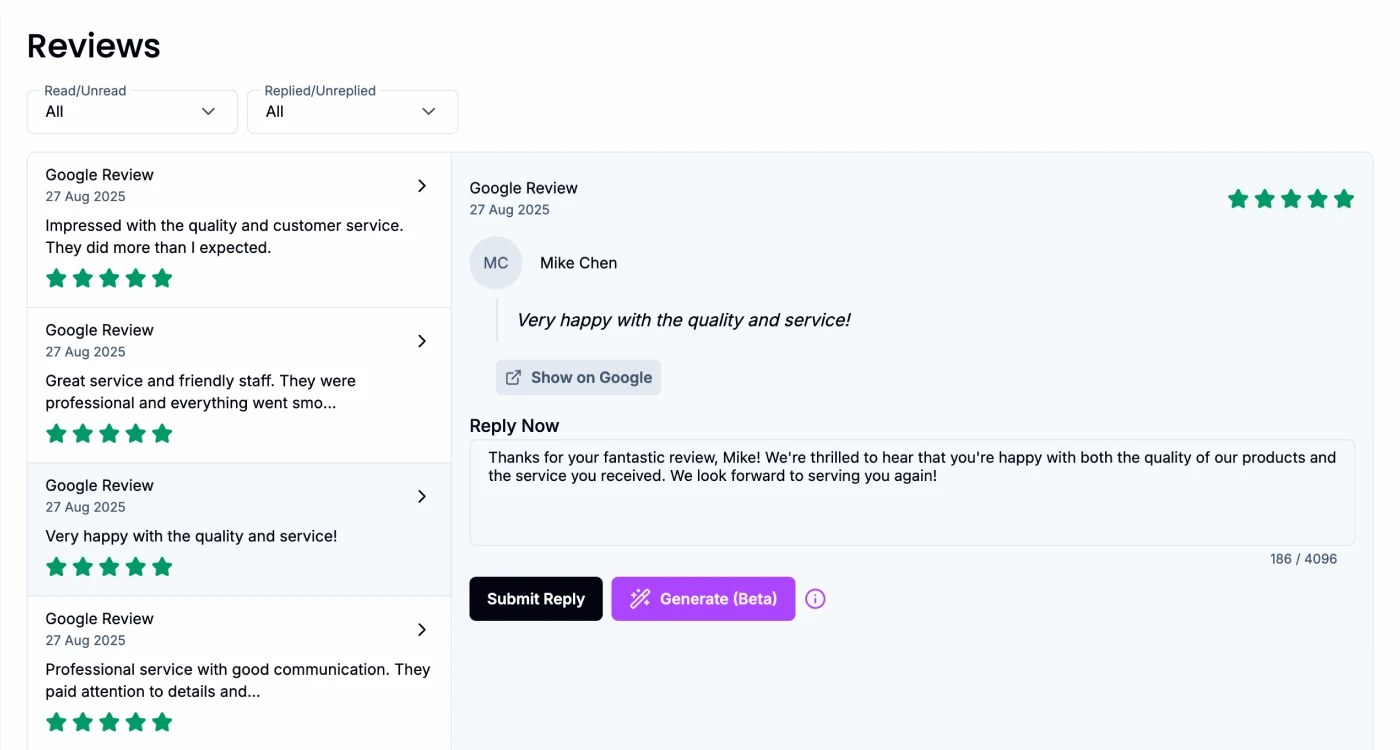This screenshot has width=1400, height=750.
Task: Click the character count '186 / 4096'
Action: (1303, 559)
